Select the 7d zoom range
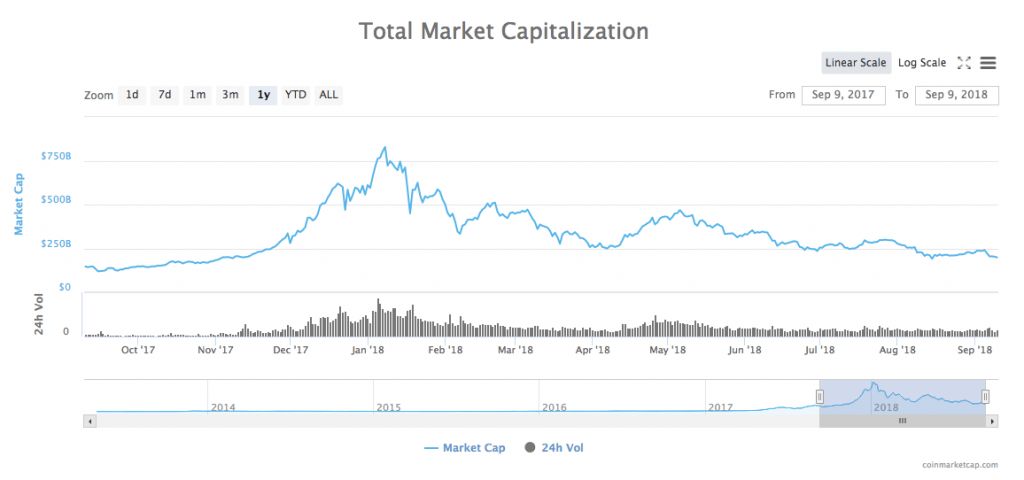 165,95
